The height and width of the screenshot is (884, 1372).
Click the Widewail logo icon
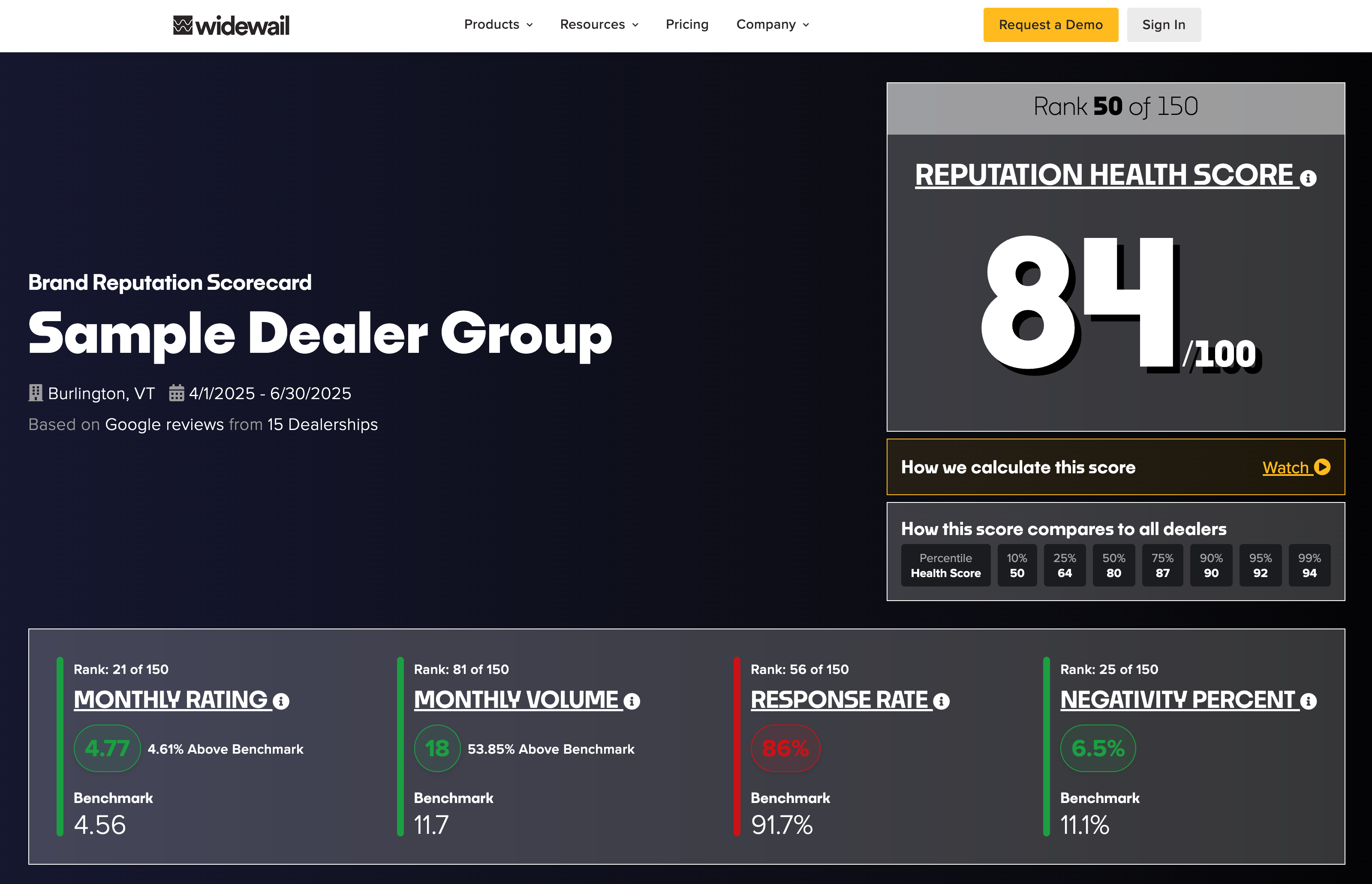(x=183, y=25)
